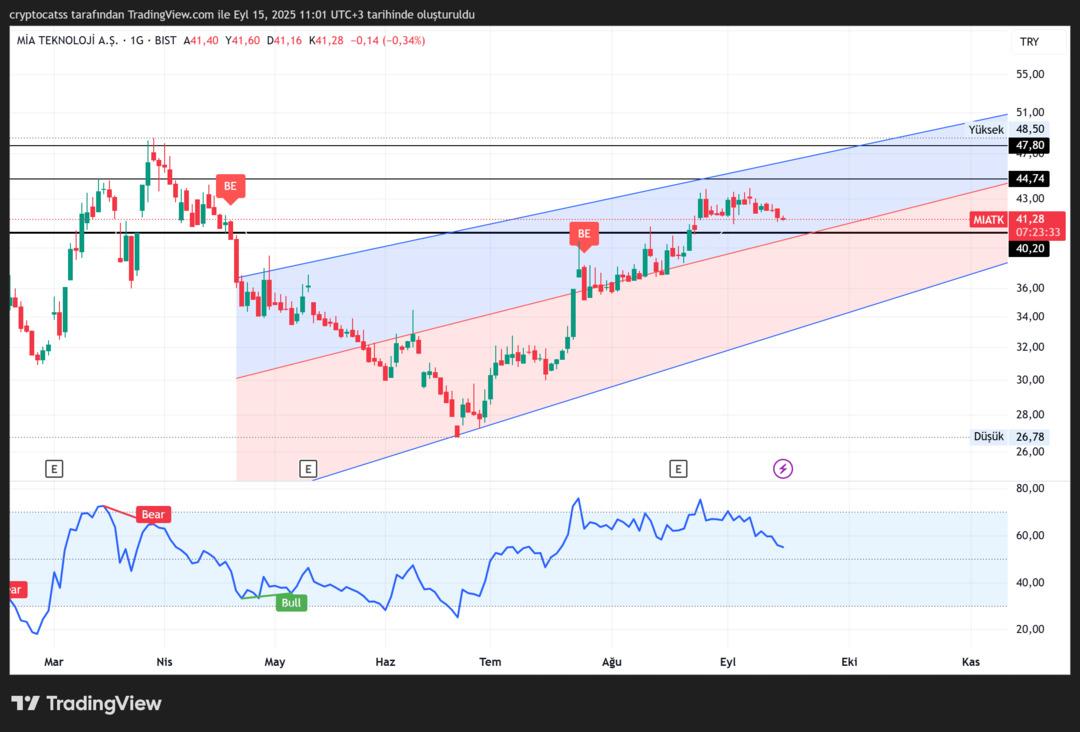Click the 51,00 price scale value
The width and height of the screenshot is (1080, 732).
click(x=1030, y=112)
